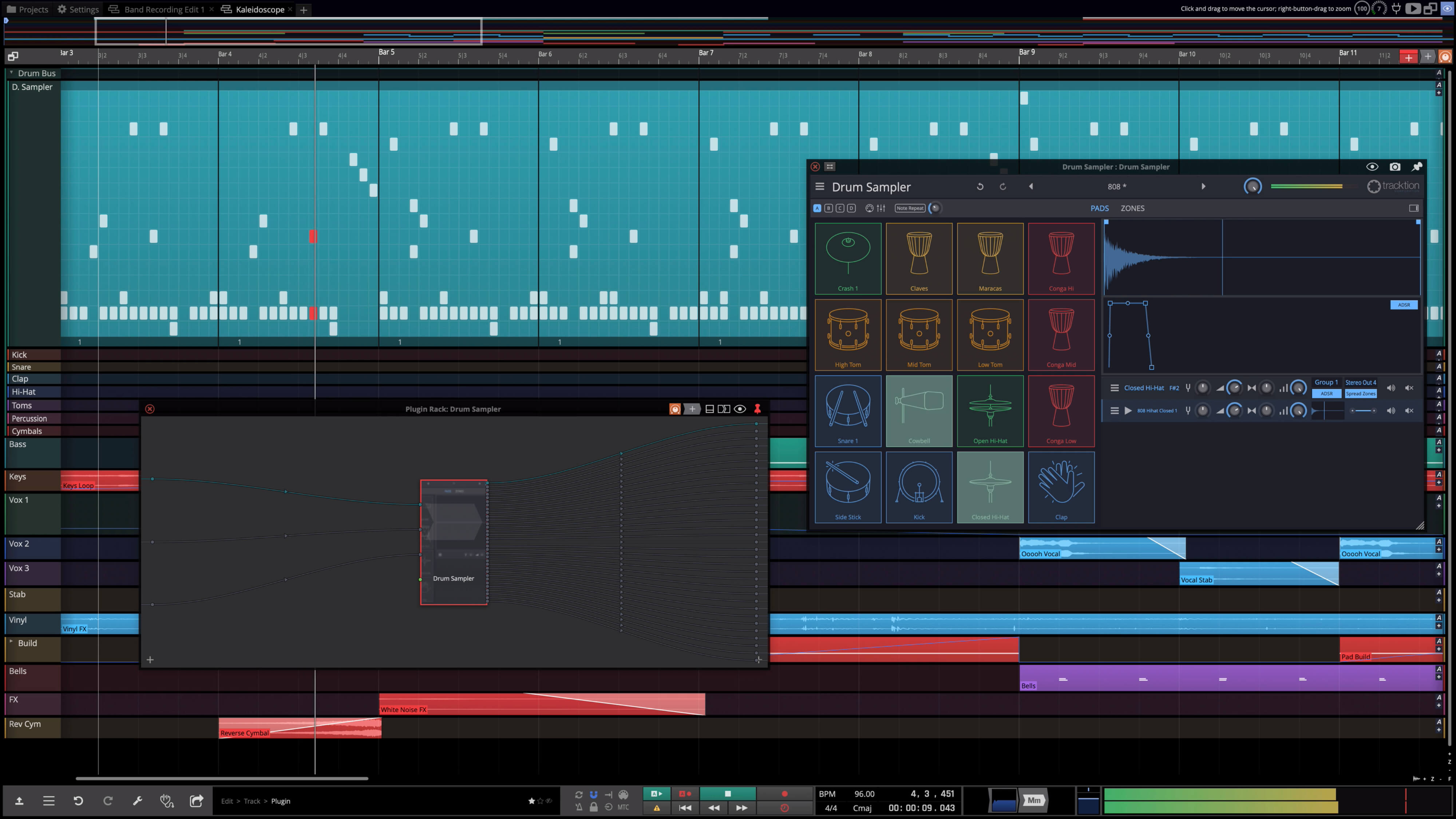This screenshot has width=1456, height=819.
Task: Toggle Note Repeat in Drum Sampler
Action: click(909, 208)
